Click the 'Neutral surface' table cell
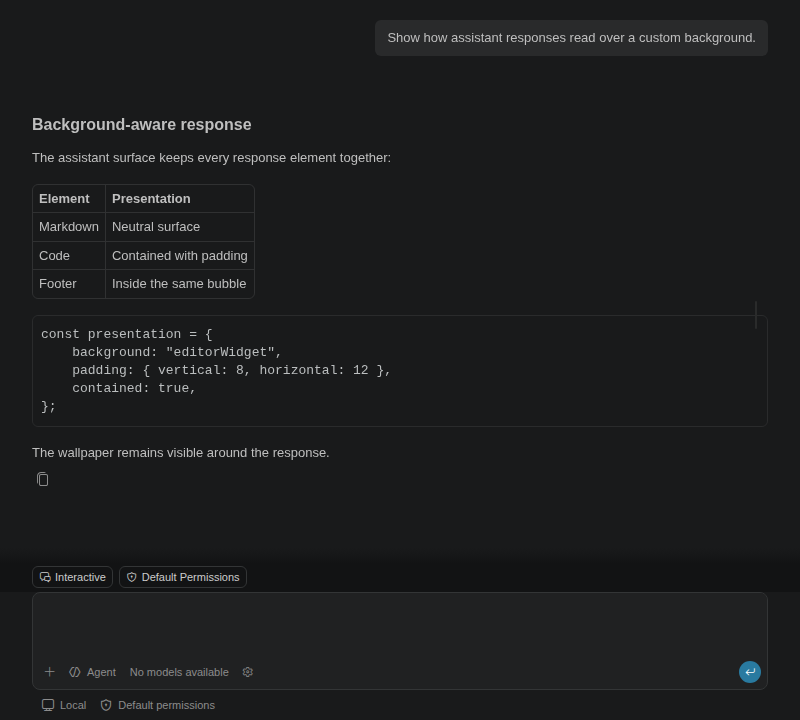The height and width of the screenshot is (720, 800). tap(180, 227)
